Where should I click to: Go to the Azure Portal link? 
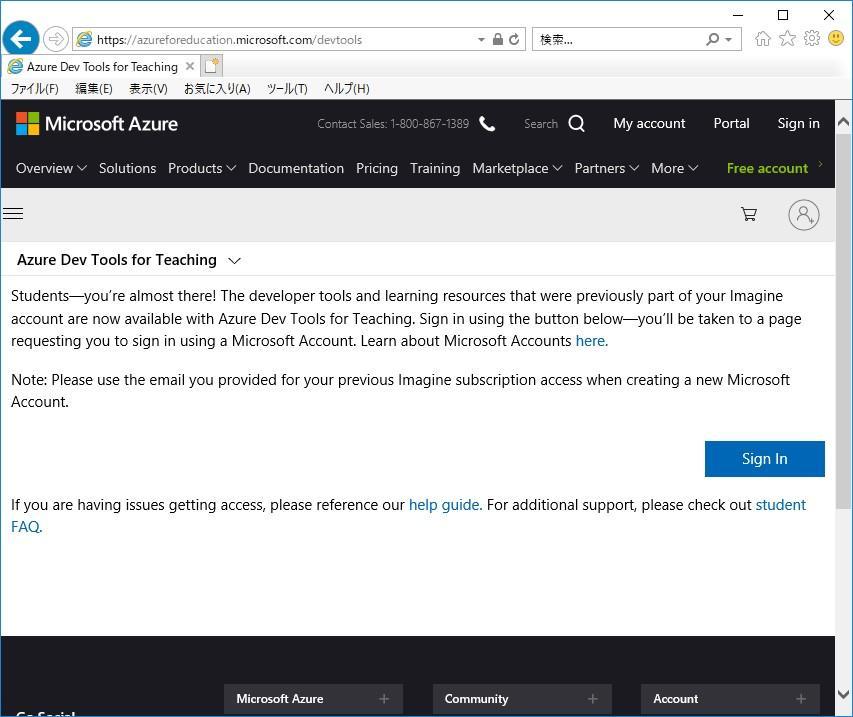point(731,123)
